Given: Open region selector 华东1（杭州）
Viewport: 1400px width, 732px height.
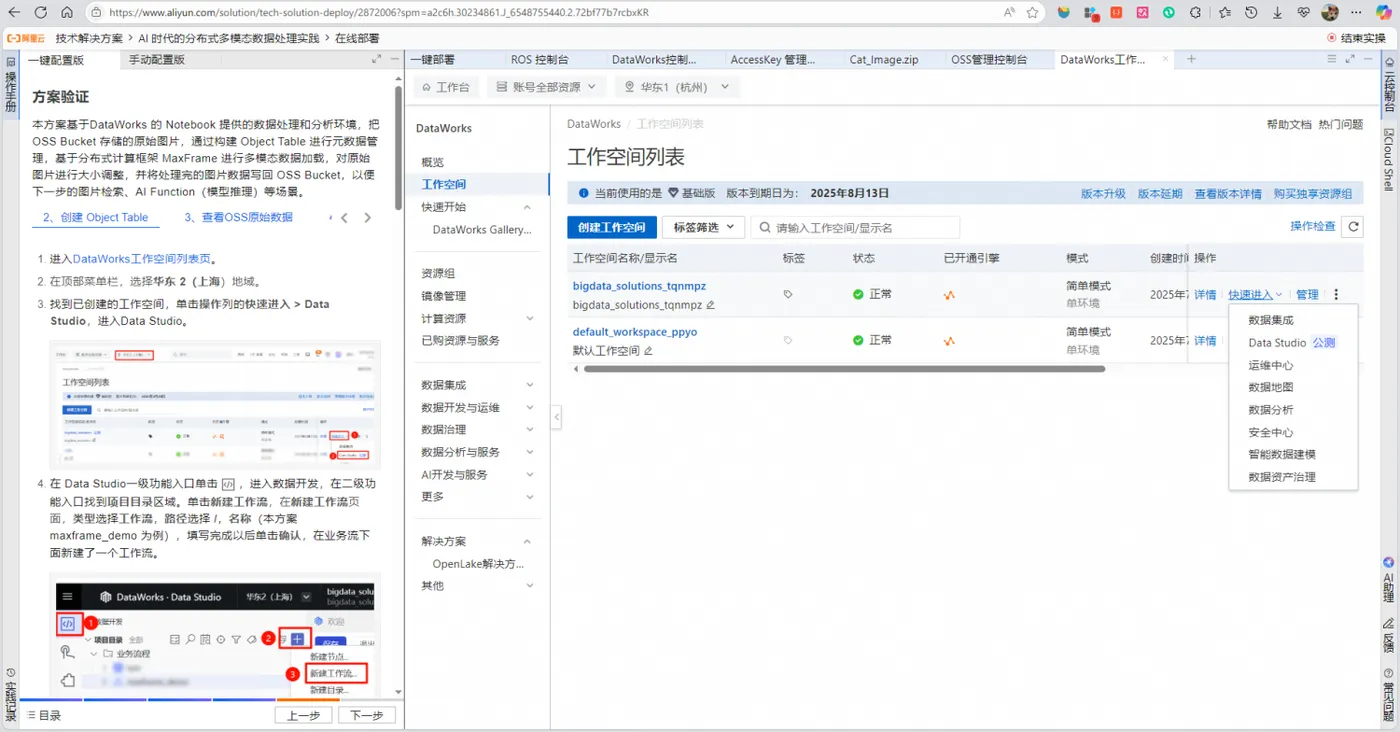Looking at the screenshot, I should [677, 87].
